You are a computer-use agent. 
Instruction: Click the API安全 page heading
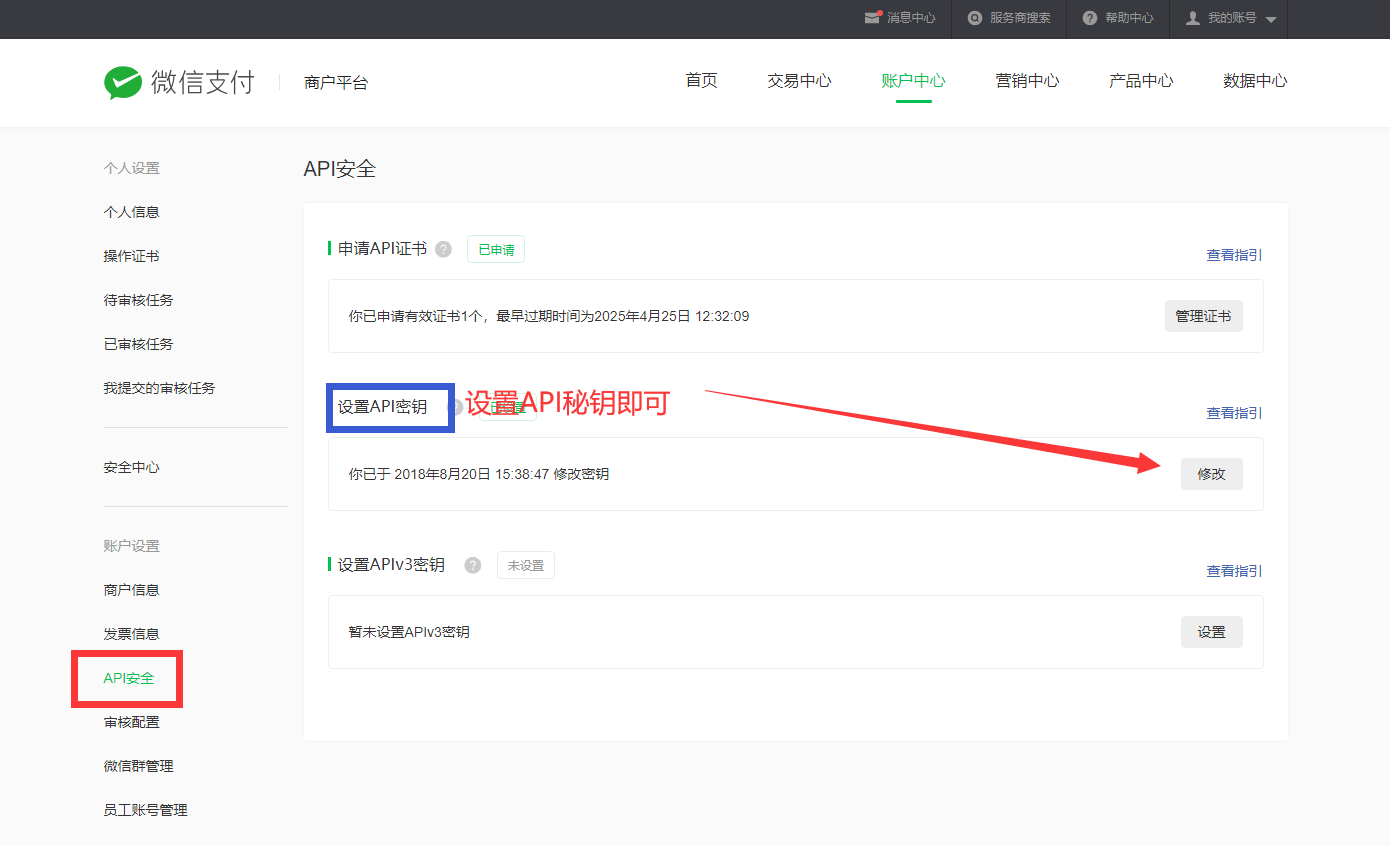pyautogui.click(x=340, y=169)
